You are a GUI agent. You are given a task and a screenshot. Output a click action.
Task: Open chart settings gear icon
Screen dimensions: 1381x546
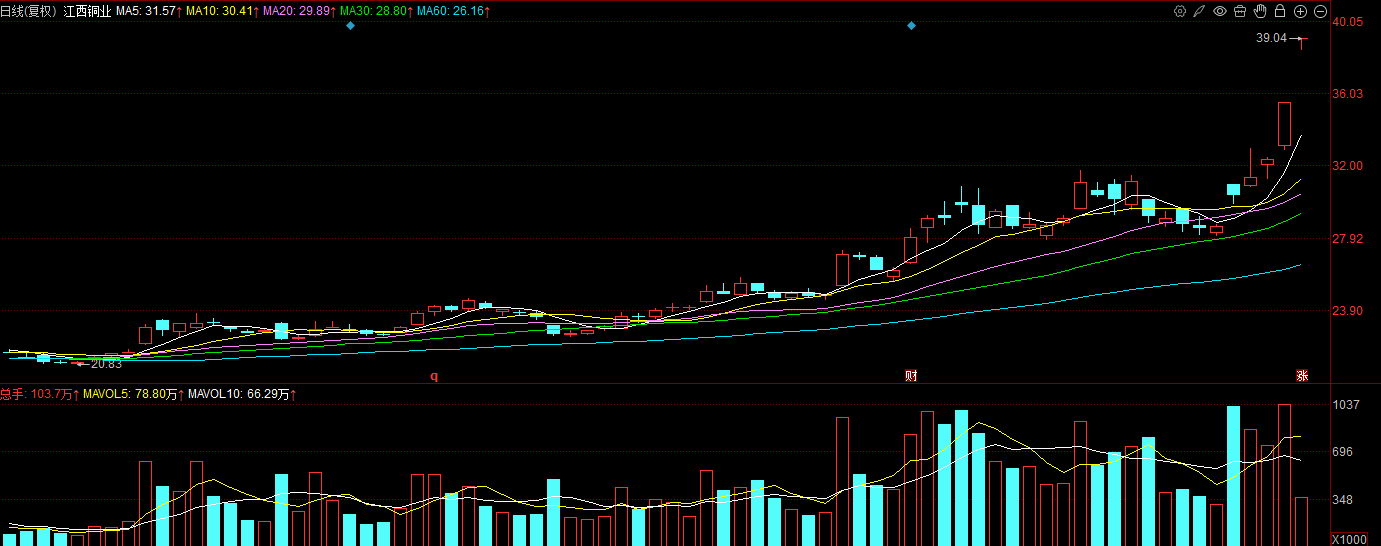coord(1180,11)
